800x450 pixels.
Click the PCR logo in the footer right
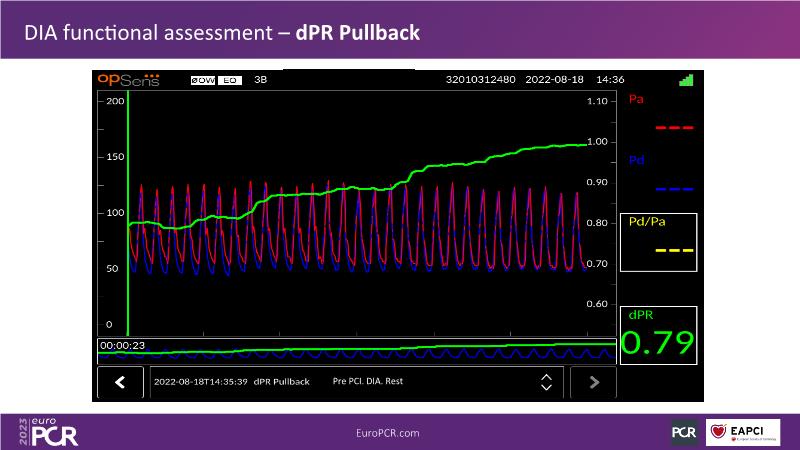tap(684, 432)
